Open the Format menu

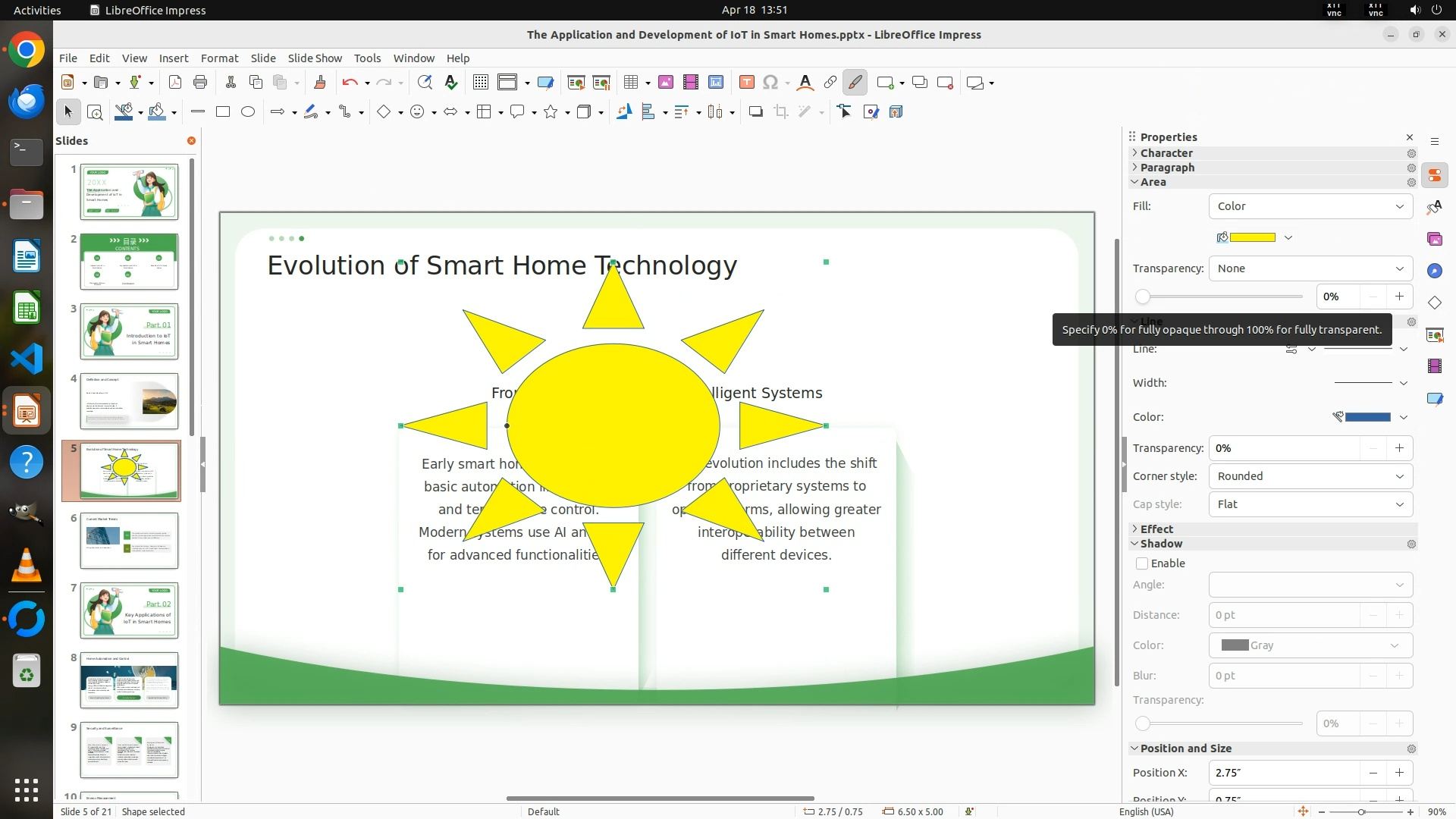click(219, 58)
